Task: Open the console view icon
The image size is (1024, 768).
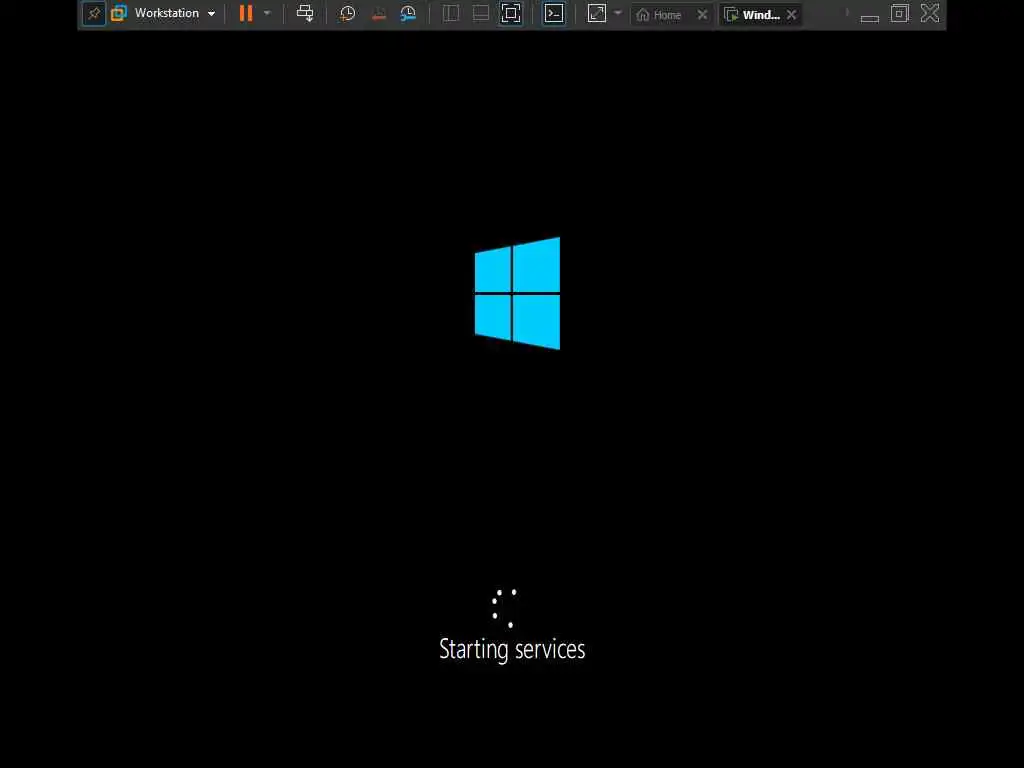Action: tap(554, 14)
